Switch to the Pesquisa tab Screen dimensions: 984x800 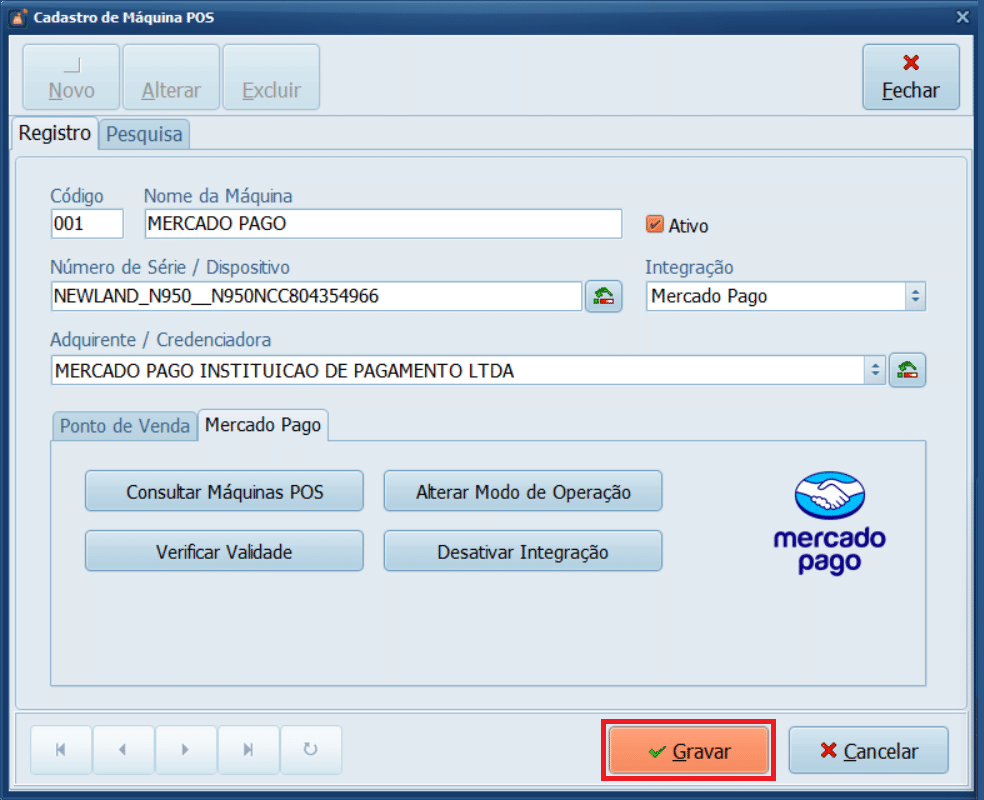(145, 134)
